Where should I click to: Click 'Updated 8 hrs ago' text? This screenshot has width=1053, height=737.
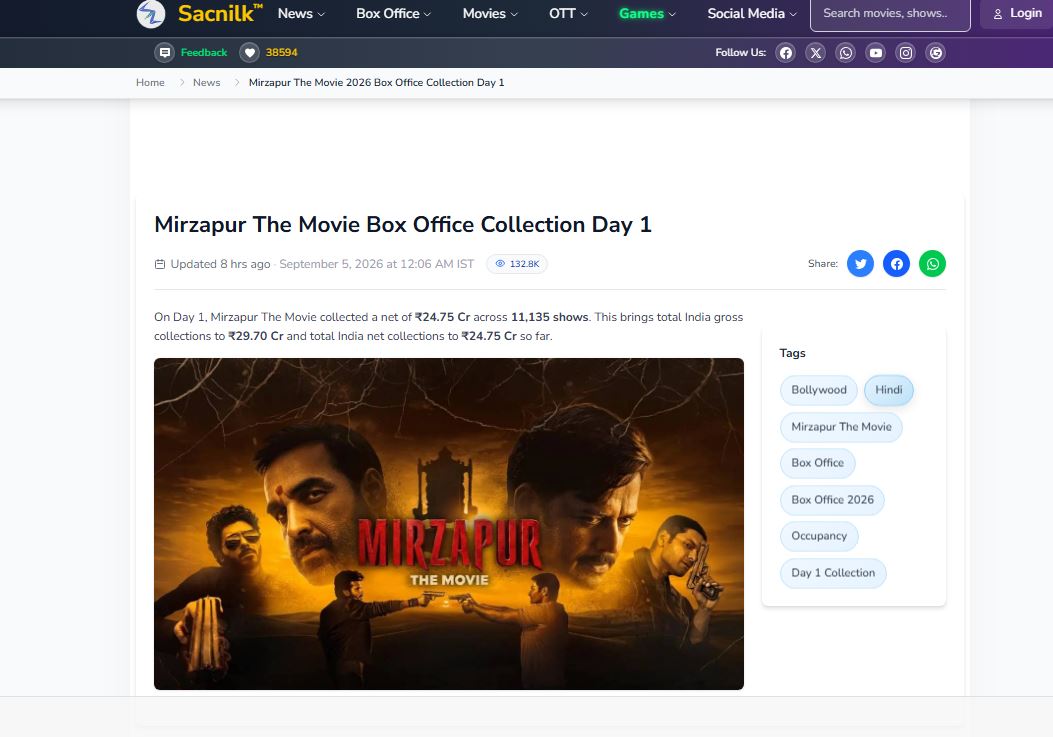(x=220, y=264)
